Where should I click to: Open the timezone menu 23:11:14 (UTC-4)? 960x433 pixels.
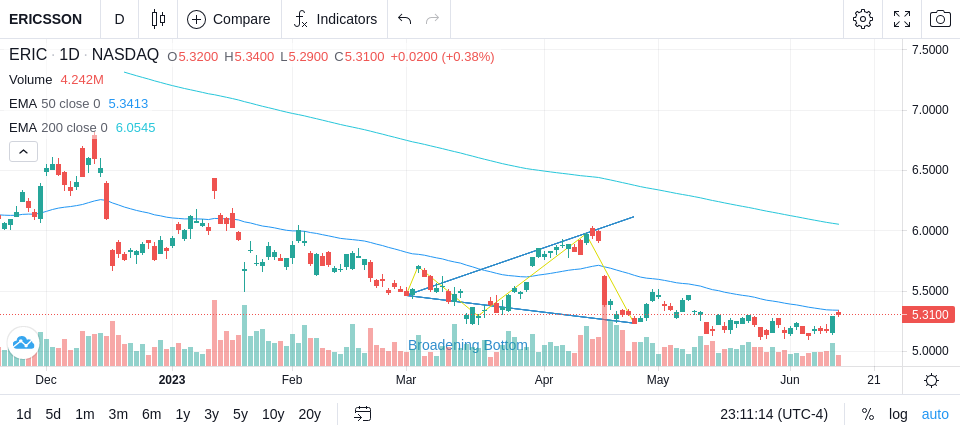click(774, 414)
